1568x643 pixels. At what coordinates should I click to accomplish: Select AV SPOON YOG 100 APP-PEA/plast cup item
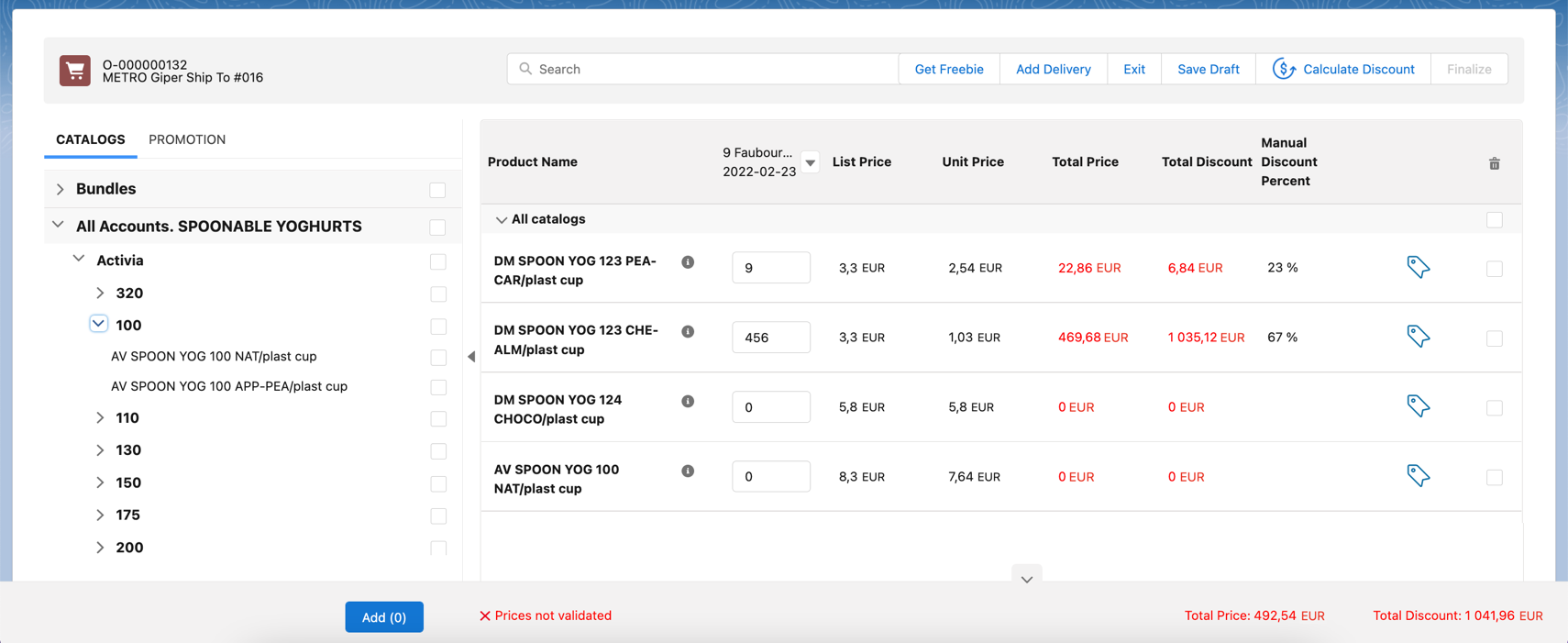pyautogui.click(x=229, y=386)
